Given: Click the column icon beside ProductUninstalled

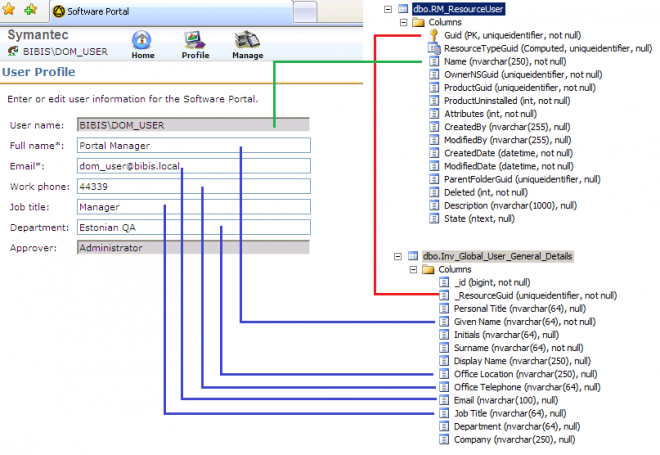Looking at the screenshot, I should coord(434,101).
